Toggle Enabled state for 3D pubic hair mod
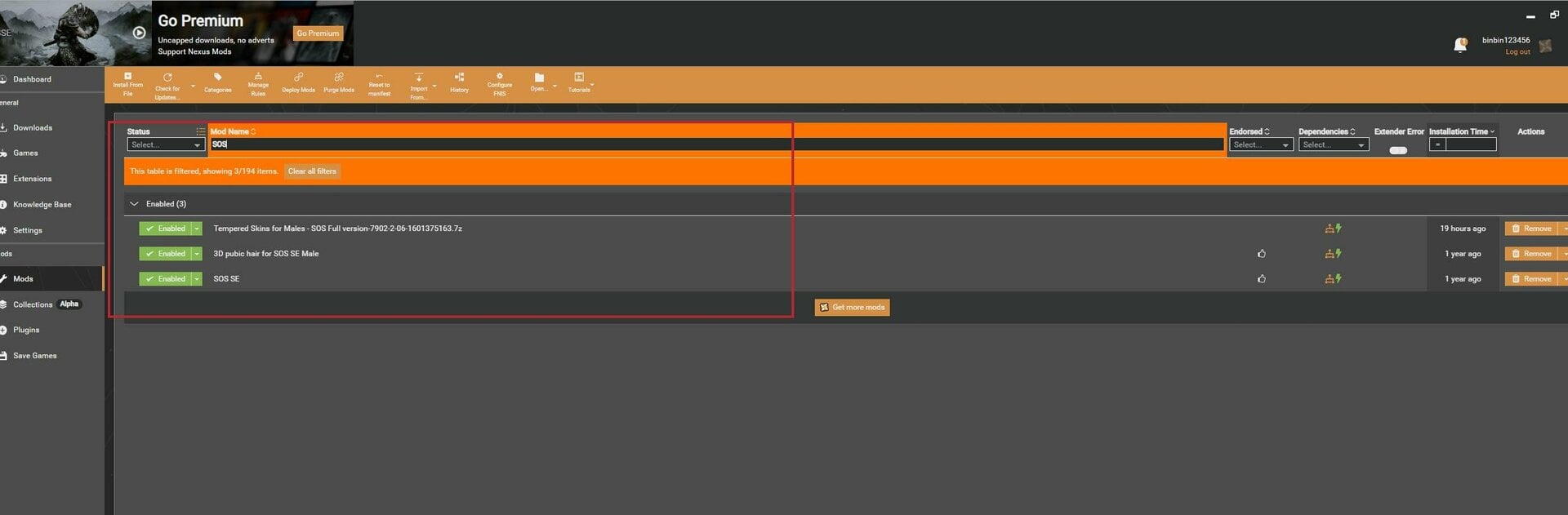 pyautogui.click(x=164, y=254)
